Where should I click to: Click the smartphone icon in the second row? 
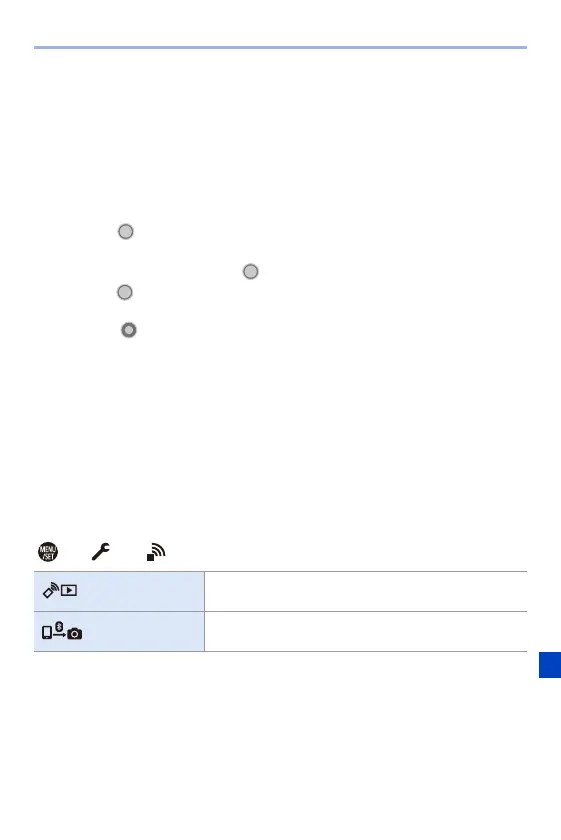(x=47, y=633)
